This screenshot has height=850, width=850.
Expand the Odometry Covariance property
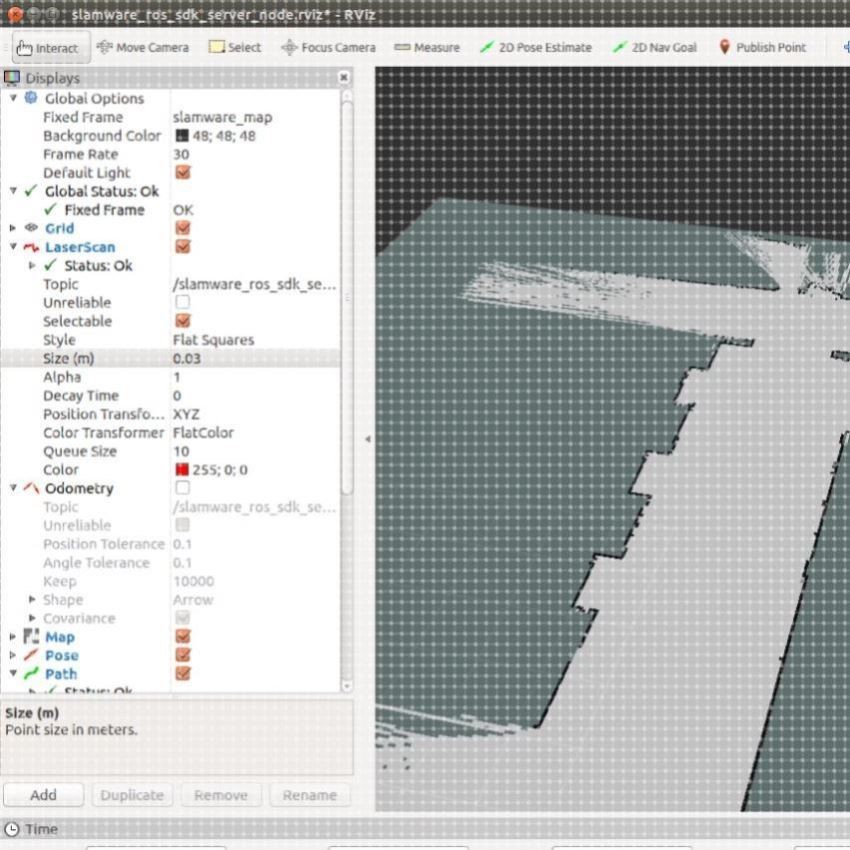coord(32,618)
